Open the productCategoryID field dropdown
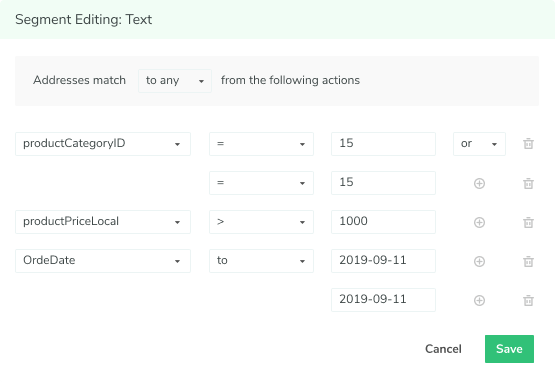The width and height of the screenshot is (555, 382). (103, 144)
